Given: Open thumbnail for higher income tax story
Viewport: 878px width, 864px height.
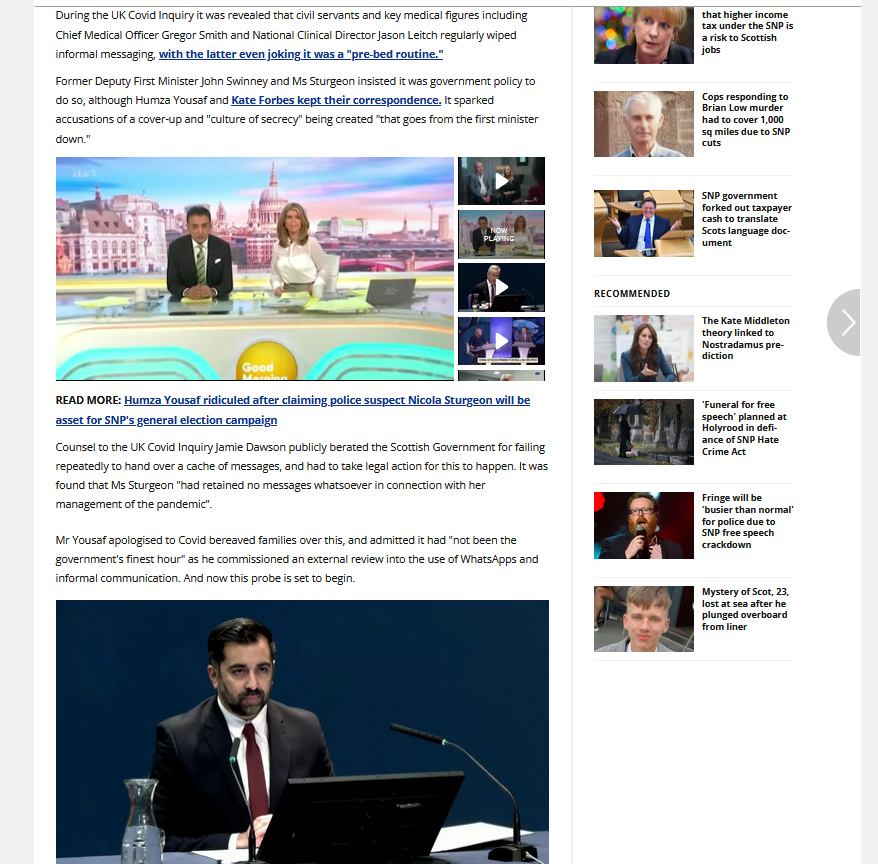Looking at the screenshot, I should (643, 35).
